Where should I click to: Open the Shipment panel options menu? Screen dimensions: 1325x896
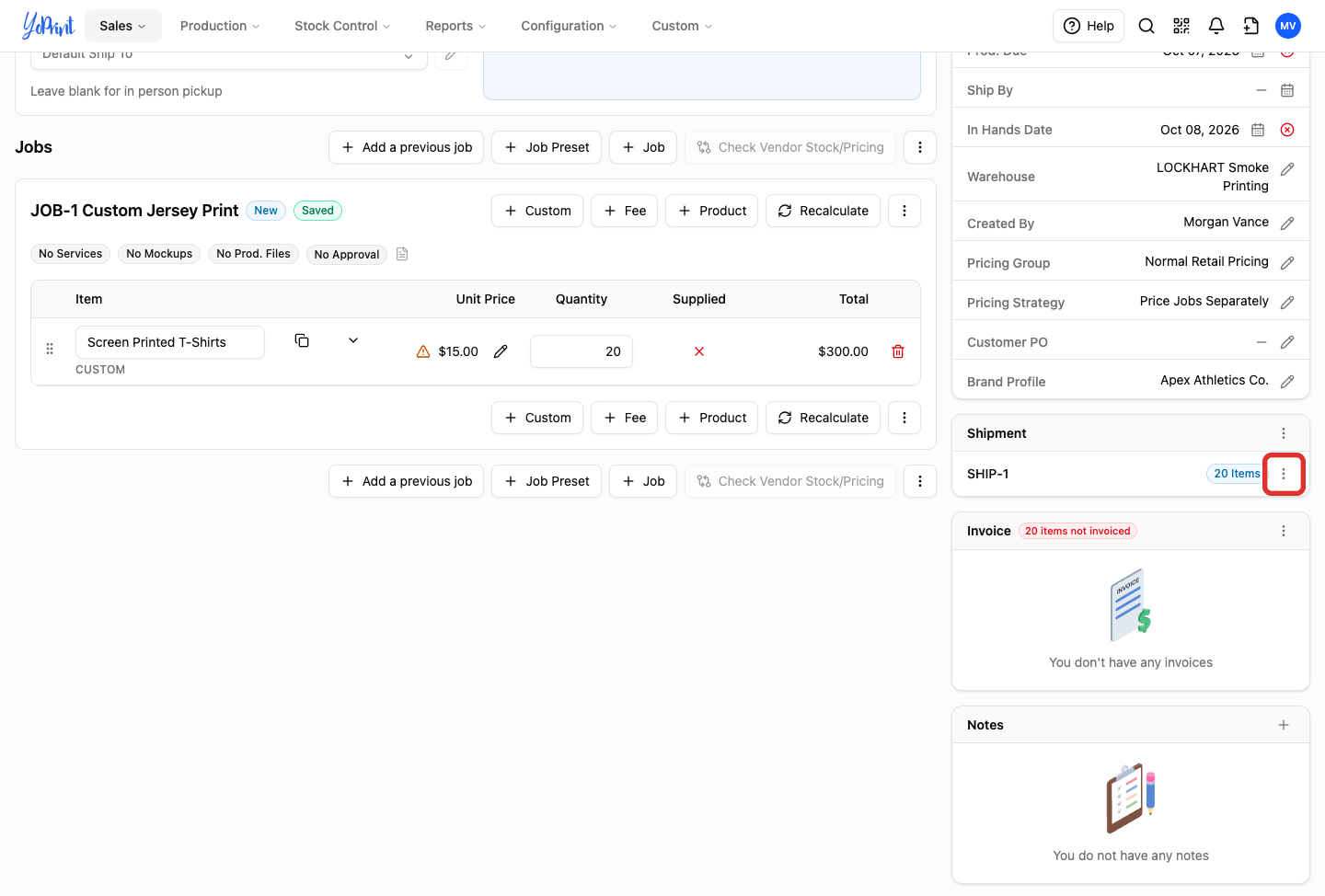click(x=1284, y=433)
